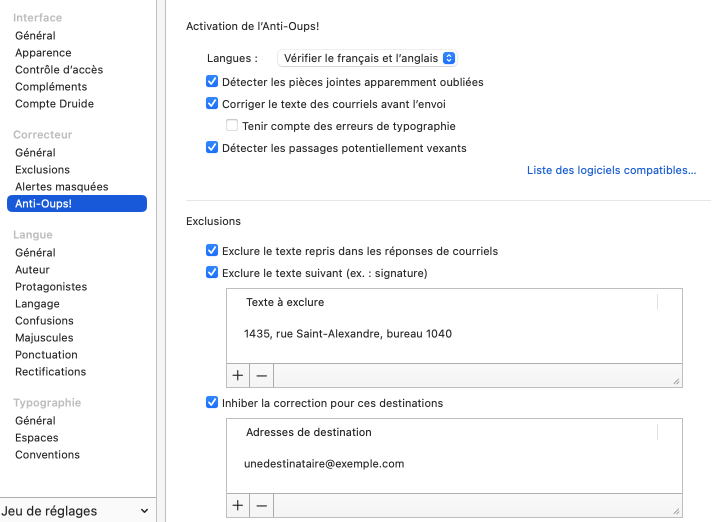Select Ponctuation under Langue
Image resolution: width=724 pixels, height=522 pixels.
pyautogui.click(x=46, y=355)
